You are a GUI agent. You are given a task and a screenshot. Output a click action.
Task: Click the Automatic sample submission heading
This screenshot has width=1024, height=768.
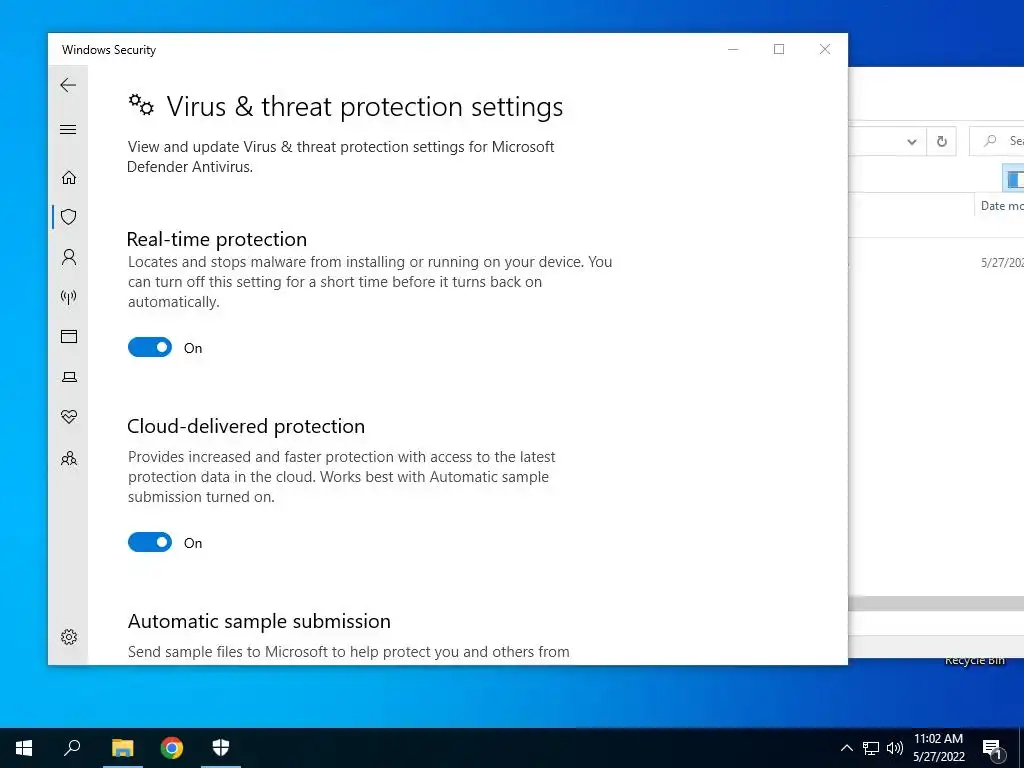259,621
